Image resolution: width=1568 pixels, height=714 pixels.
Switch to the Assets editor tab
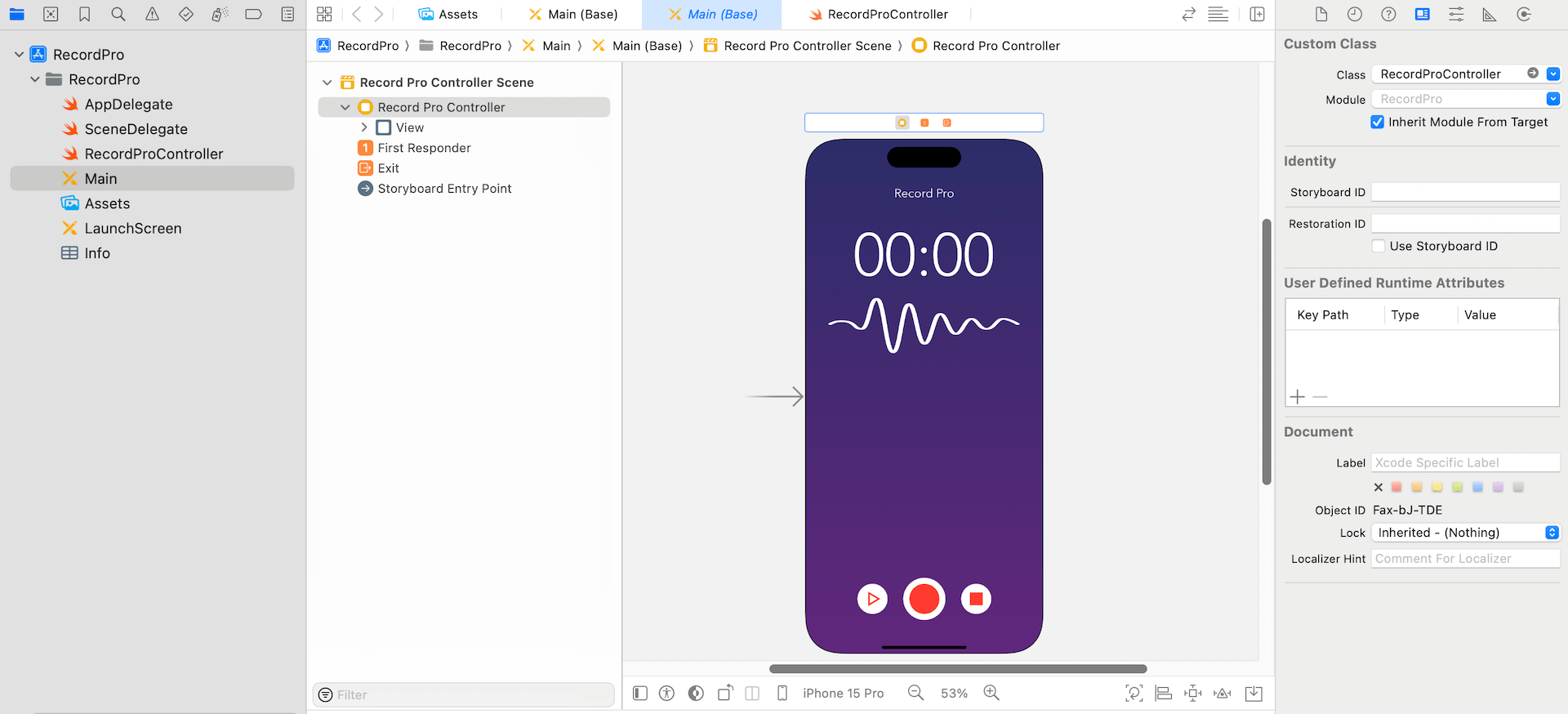click(448, 14)
